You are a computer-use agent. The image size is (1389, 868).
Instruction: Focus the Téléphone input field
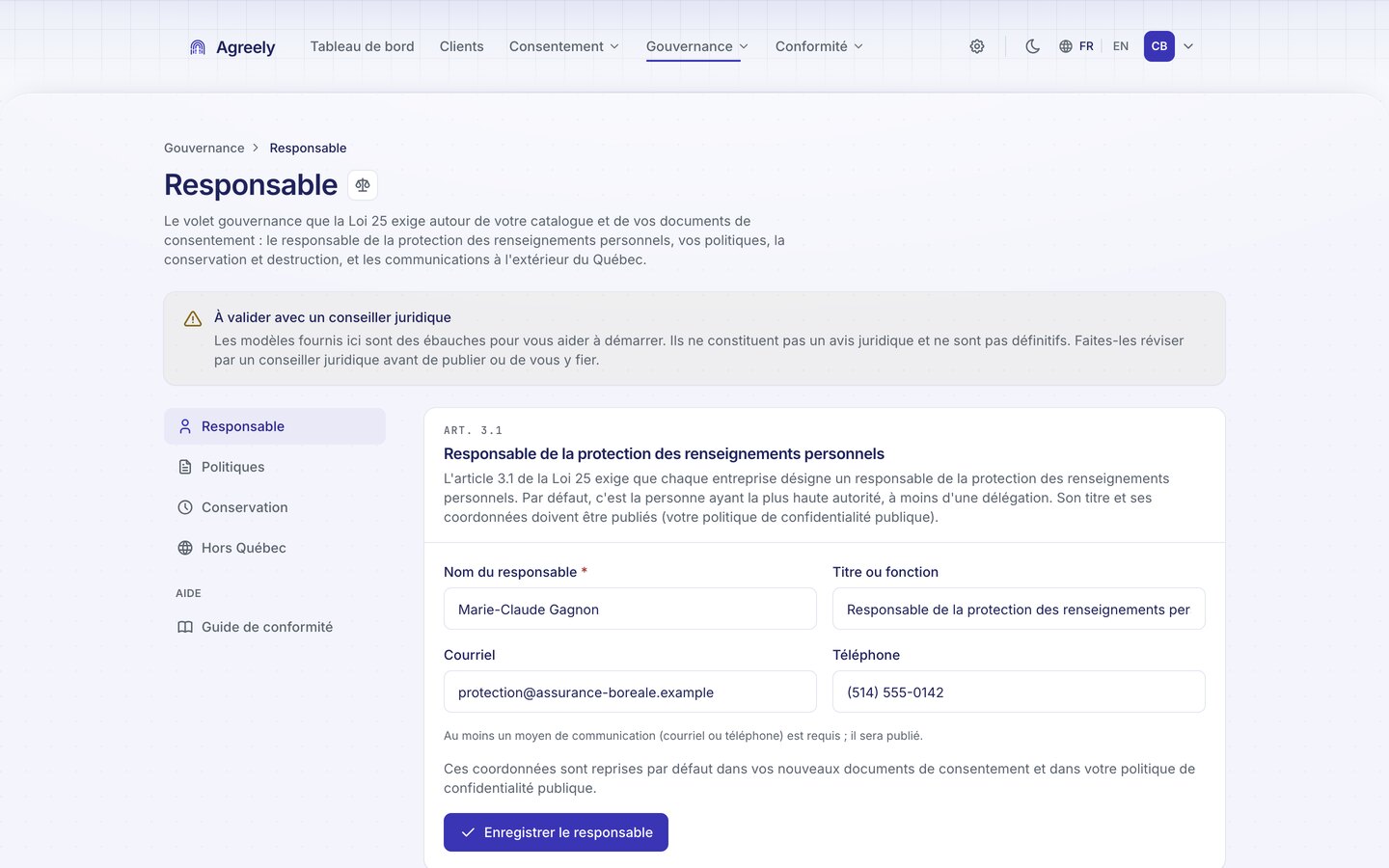click(1019, 692)
